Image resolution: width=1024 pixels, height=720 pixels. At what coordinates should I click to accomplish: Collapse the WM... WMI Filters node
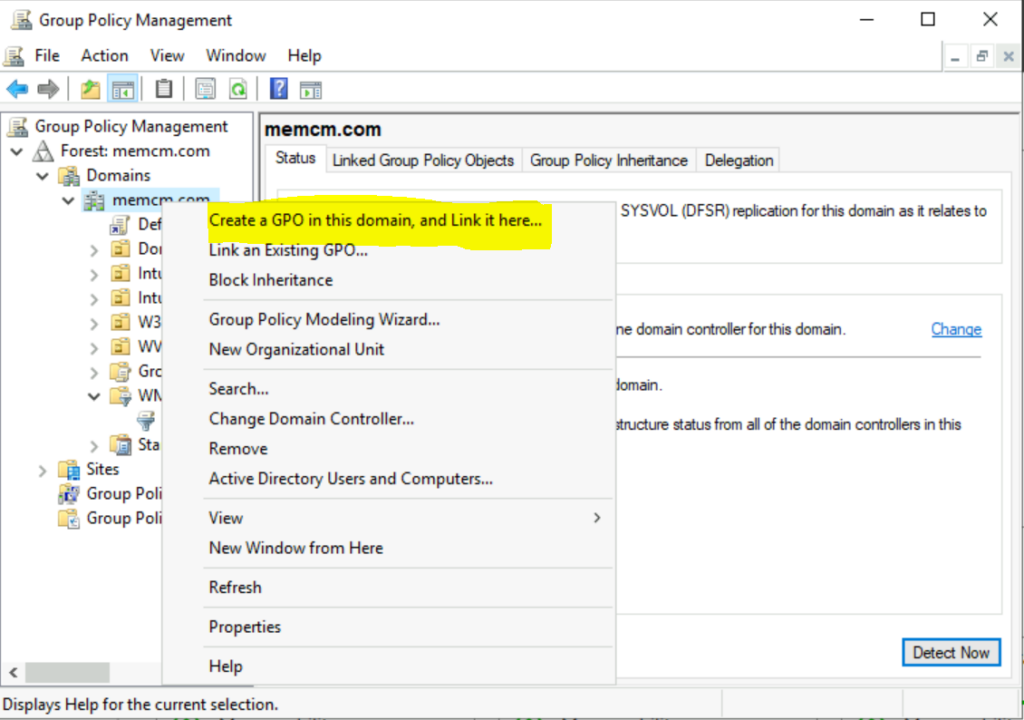click(x=94, y=396)
